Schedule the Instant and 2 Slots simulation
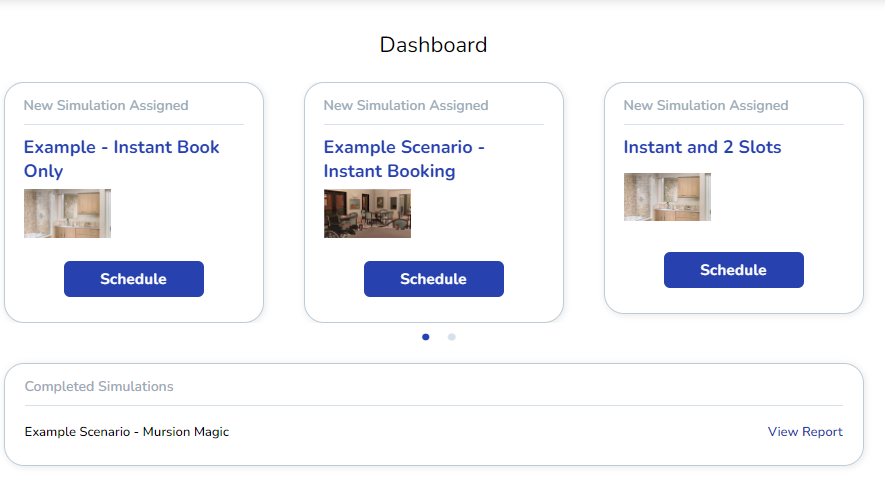 (x=734, y=270)
